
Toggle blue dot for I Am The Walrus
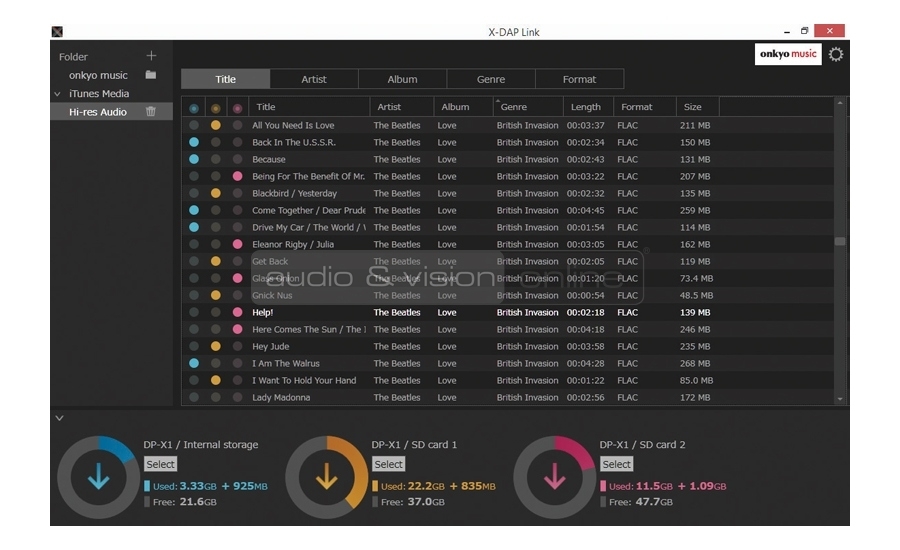(x=194, y=363)
